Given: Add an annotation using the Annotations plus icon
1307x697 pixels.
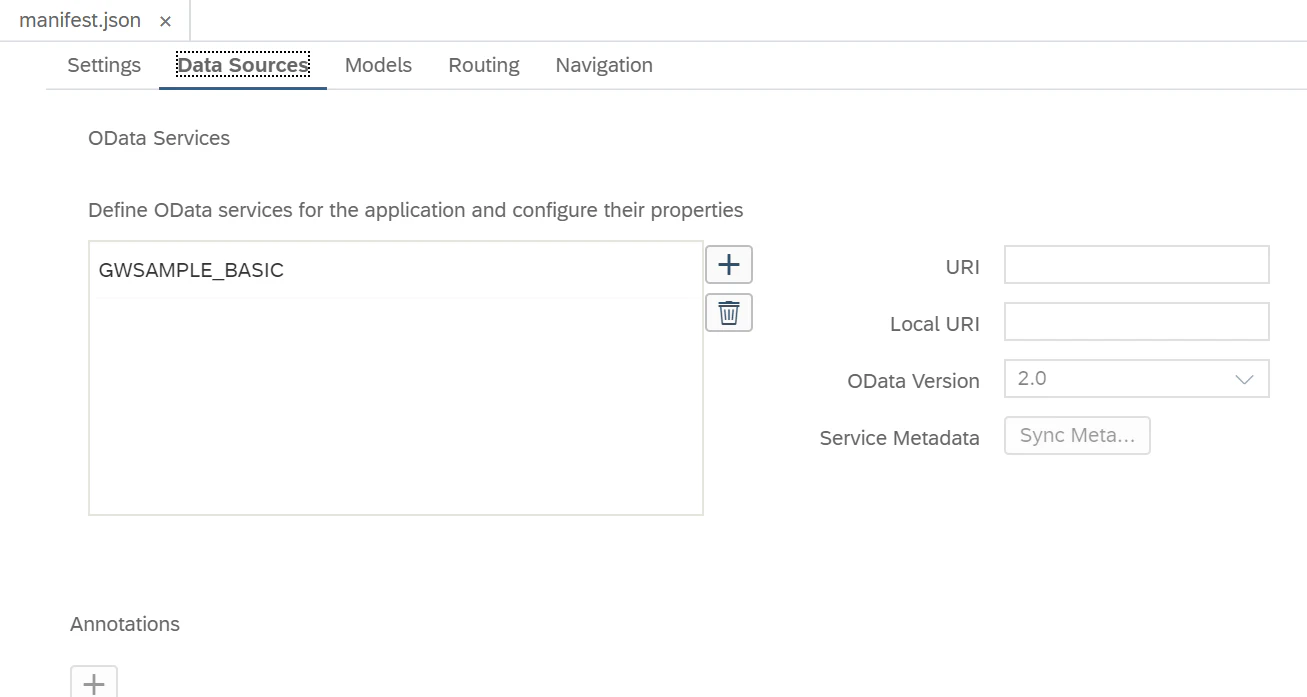Looking at the screenshot, I should (94, 683).
